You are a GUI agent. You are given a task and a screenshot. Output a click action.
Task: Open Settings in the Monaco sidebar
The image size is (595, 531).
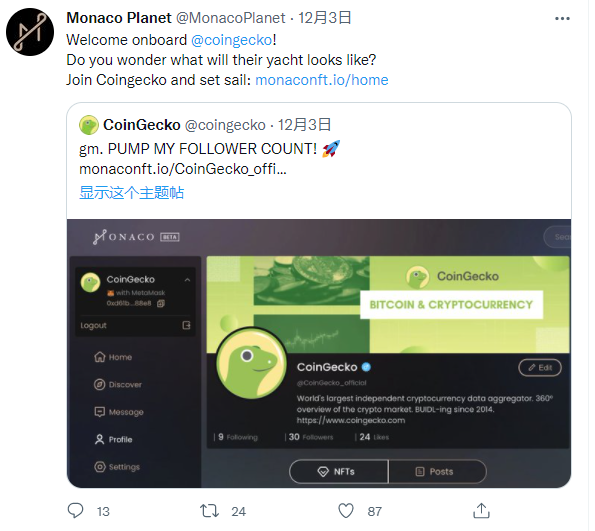click(x=117, y=467)
